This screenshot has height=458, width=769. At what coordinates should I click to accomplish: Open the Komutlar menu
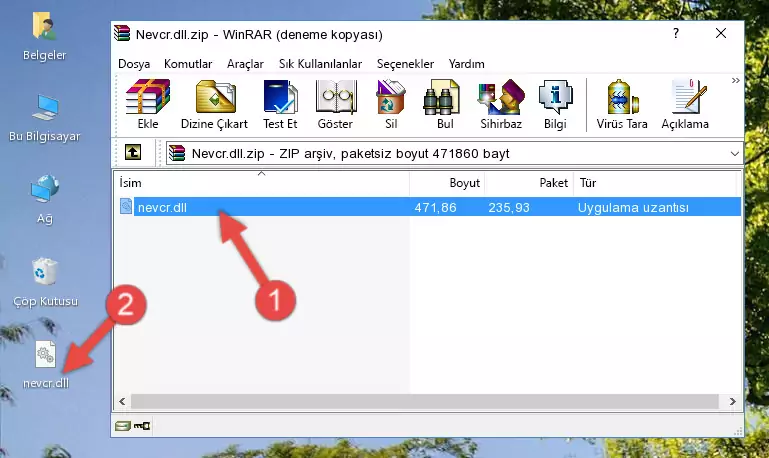click(188, 64)
